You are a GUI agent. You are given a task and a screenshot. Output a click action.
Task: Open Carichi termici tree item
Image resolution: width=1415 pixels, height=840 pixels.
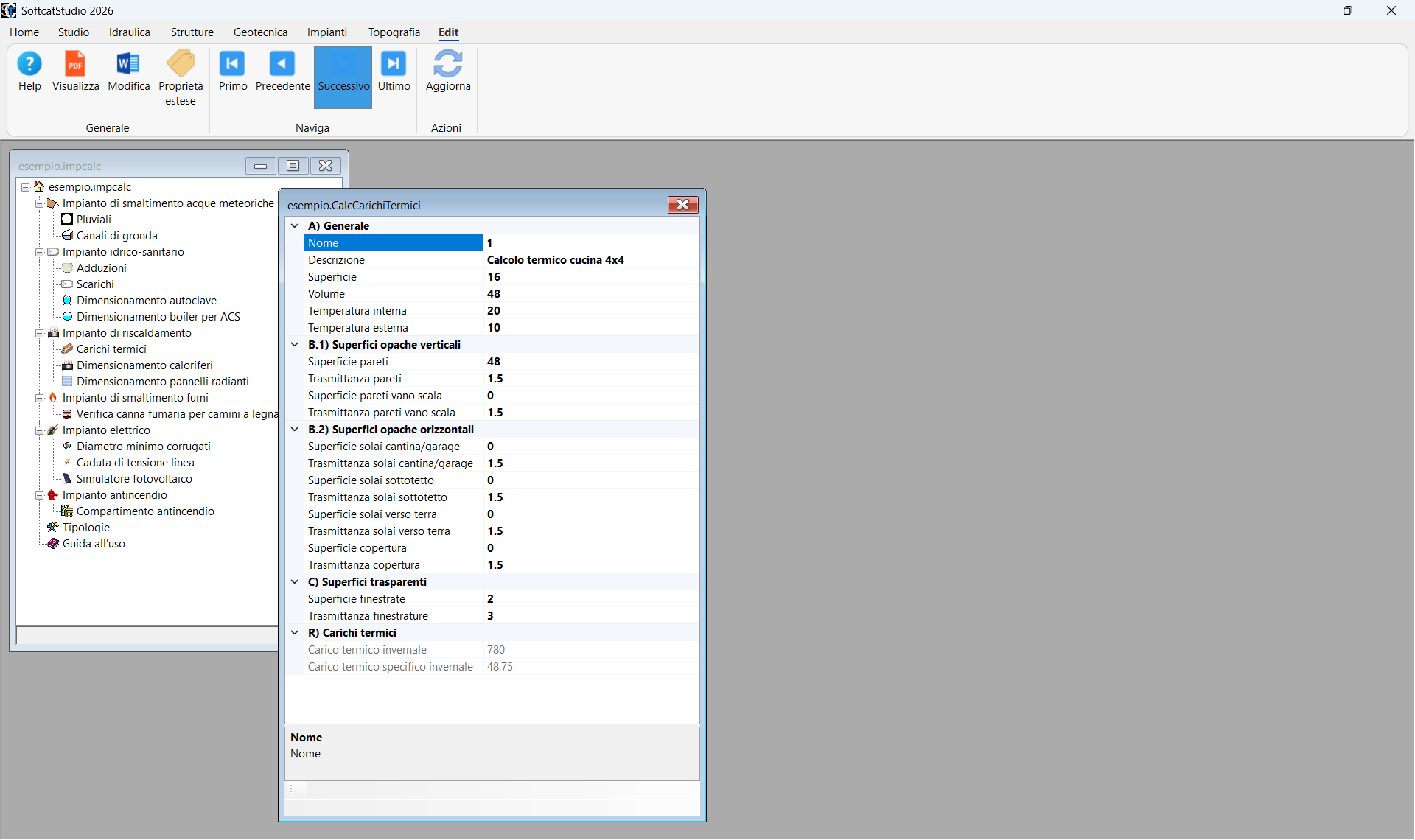coord(111,349)
